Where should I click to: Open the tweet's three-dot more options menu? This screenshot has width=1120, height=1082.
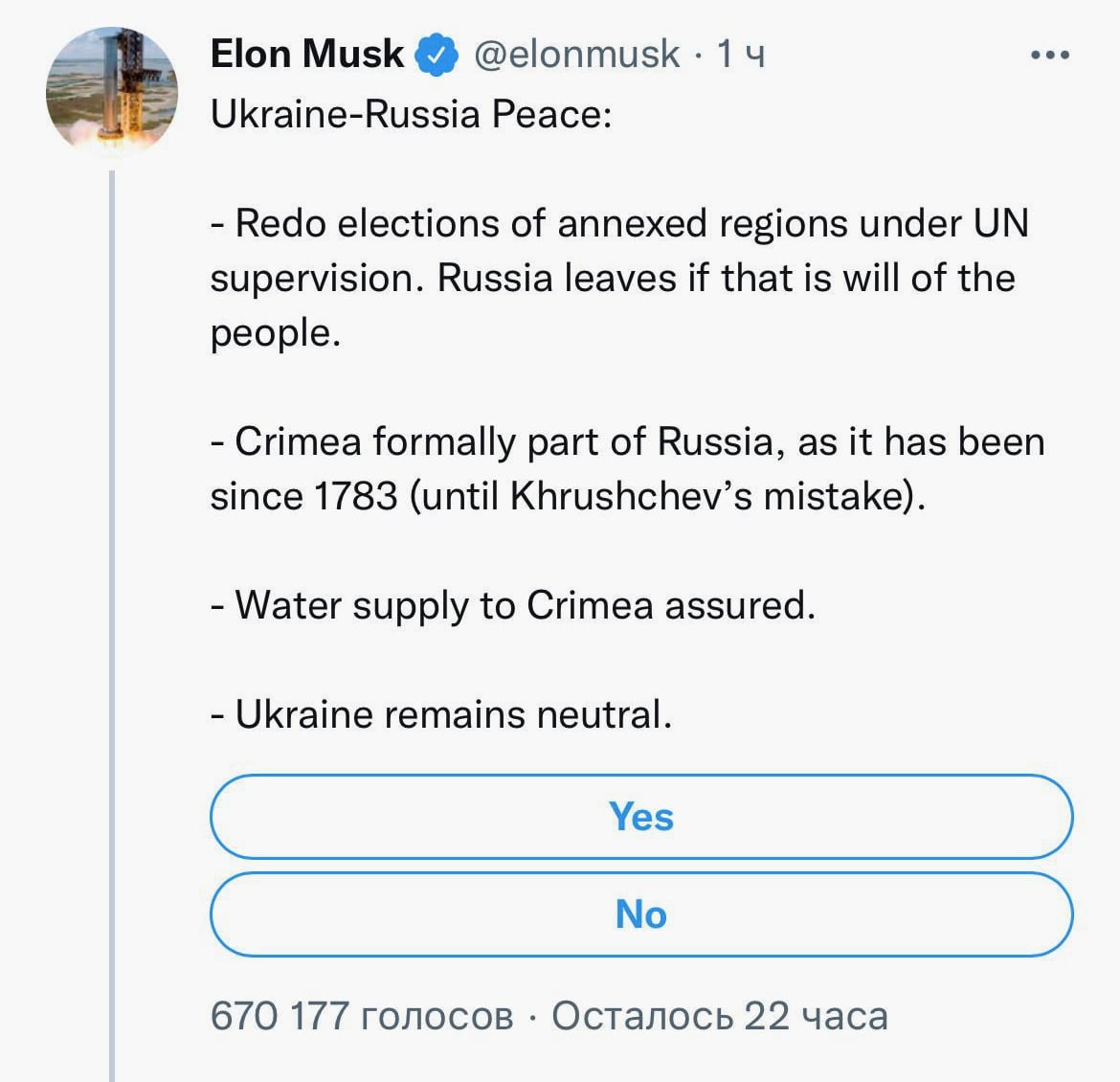point(1050,56)
